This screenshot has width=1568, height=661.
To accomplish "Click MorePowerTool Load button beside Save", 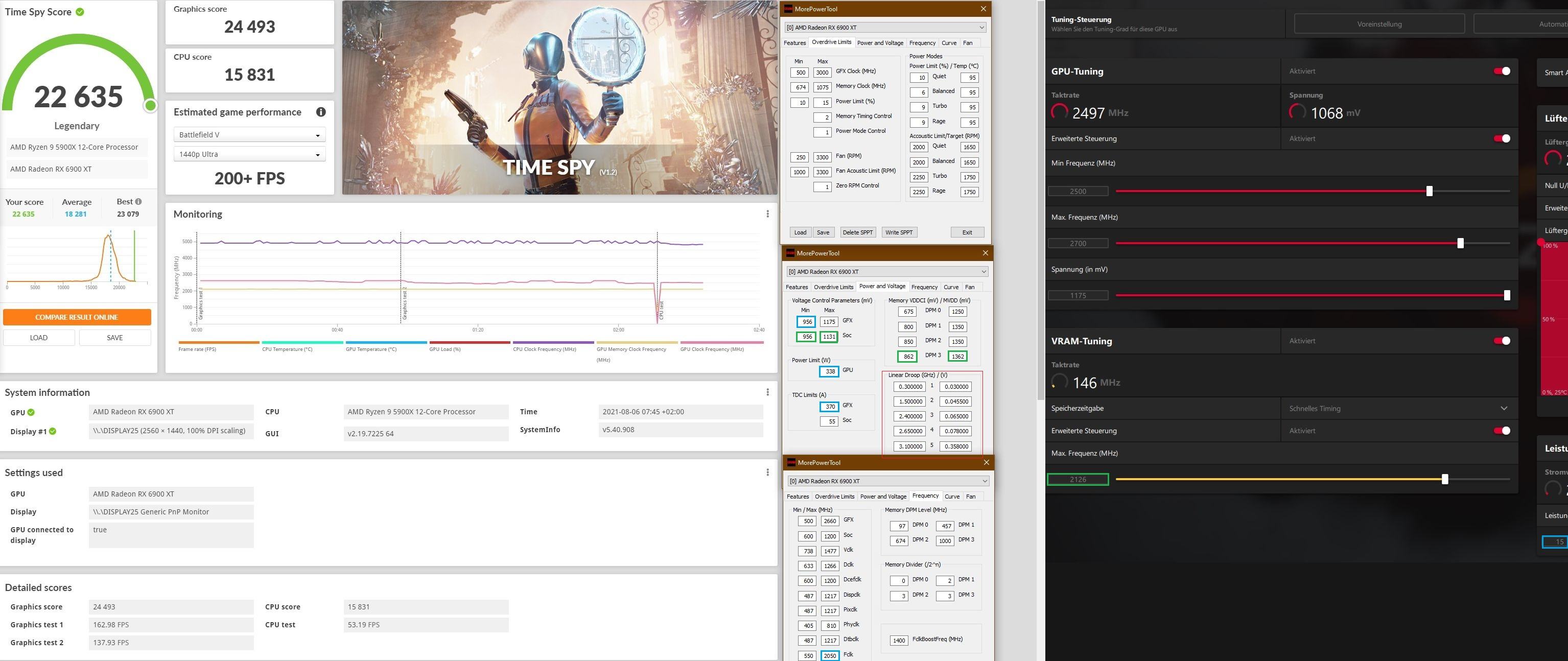I will click(801, 232).
